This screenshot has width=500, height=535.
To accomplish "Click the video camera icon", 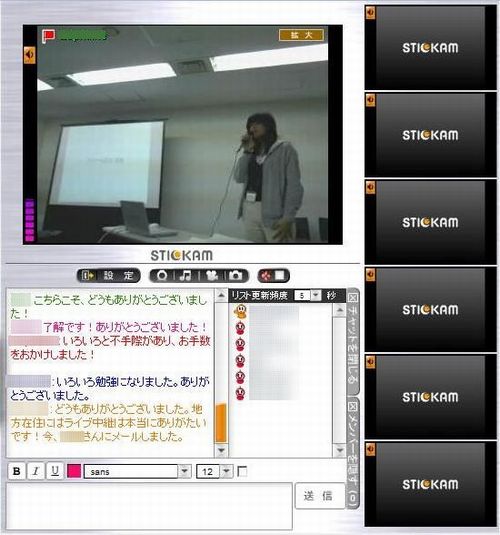I will click(x=212, y=275).
